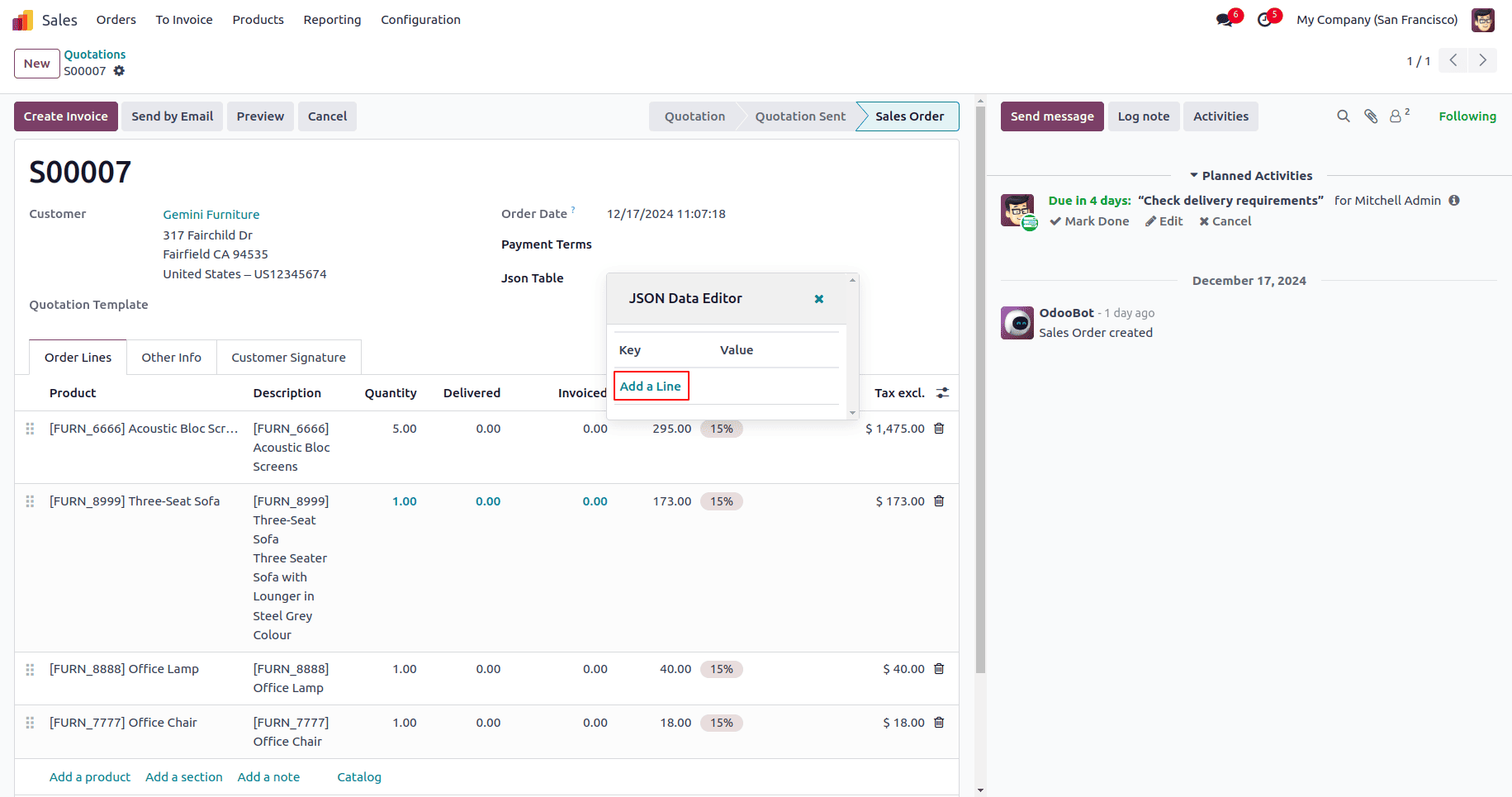Open company switcher My Company (San Francisco)
The width and height of the screenshot is (1512, 797).
tap(1377, 20)
